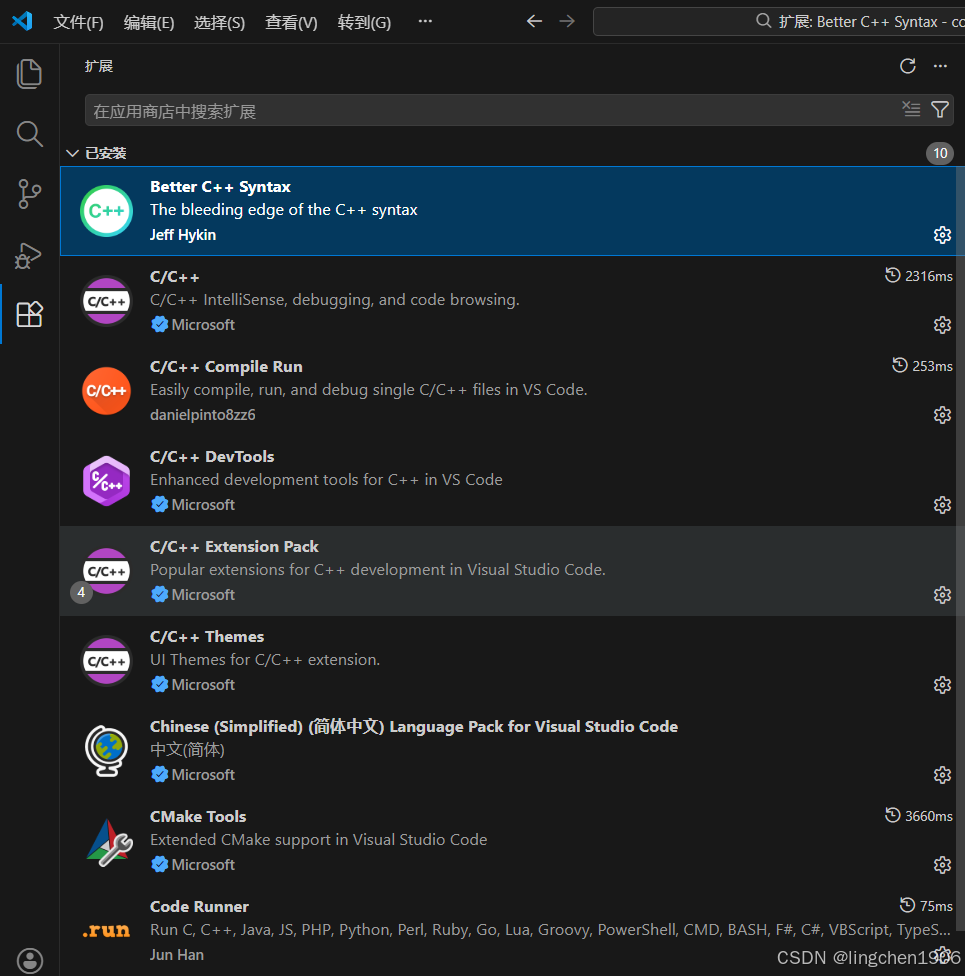Click the Code Runner .run icon
This screenshot has width=965, height=976.
coord(106,931)
